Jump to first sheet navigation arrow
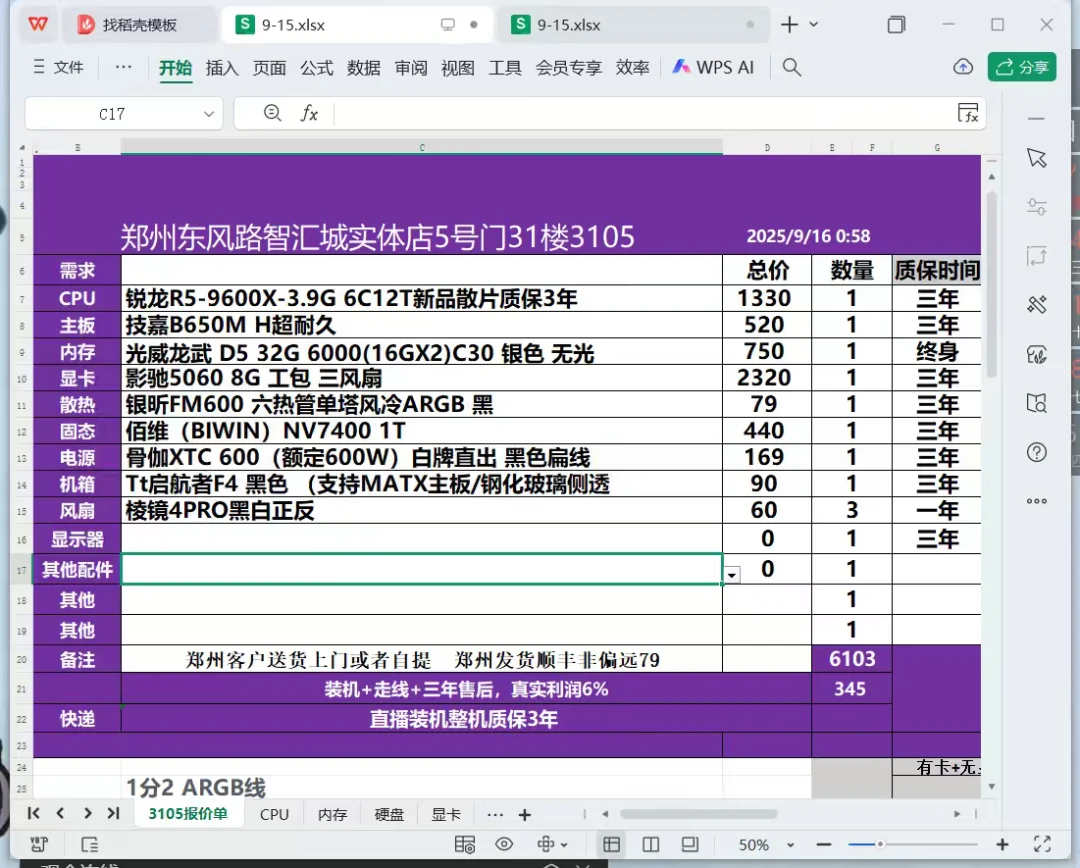The height and width of the screenshot is (868, 1080). tap(34, 814)
